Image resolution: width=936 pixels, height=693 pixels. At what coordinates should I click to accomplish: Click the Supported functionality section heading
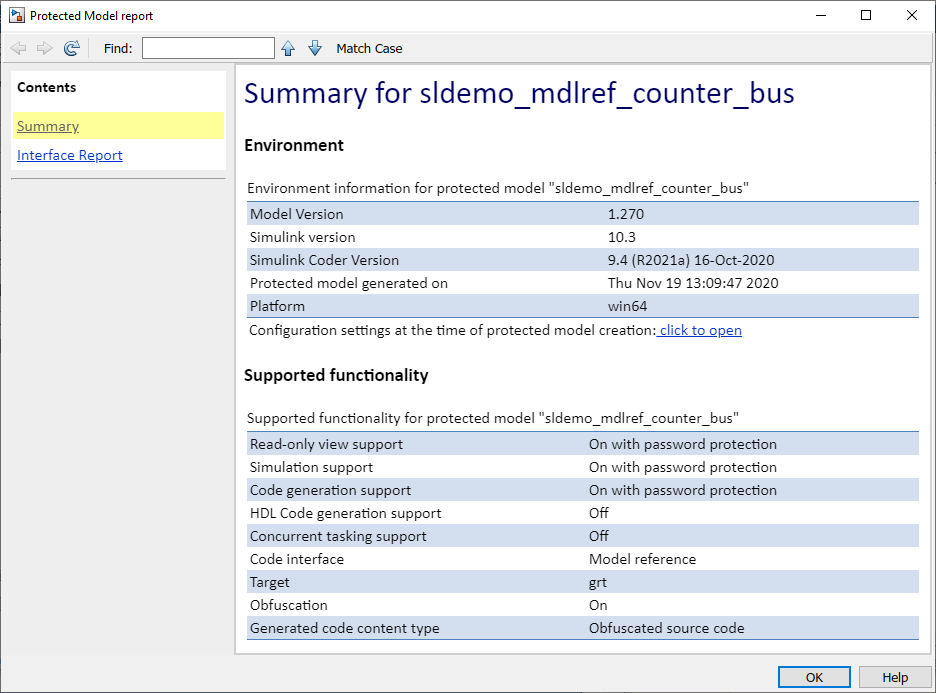336,375
